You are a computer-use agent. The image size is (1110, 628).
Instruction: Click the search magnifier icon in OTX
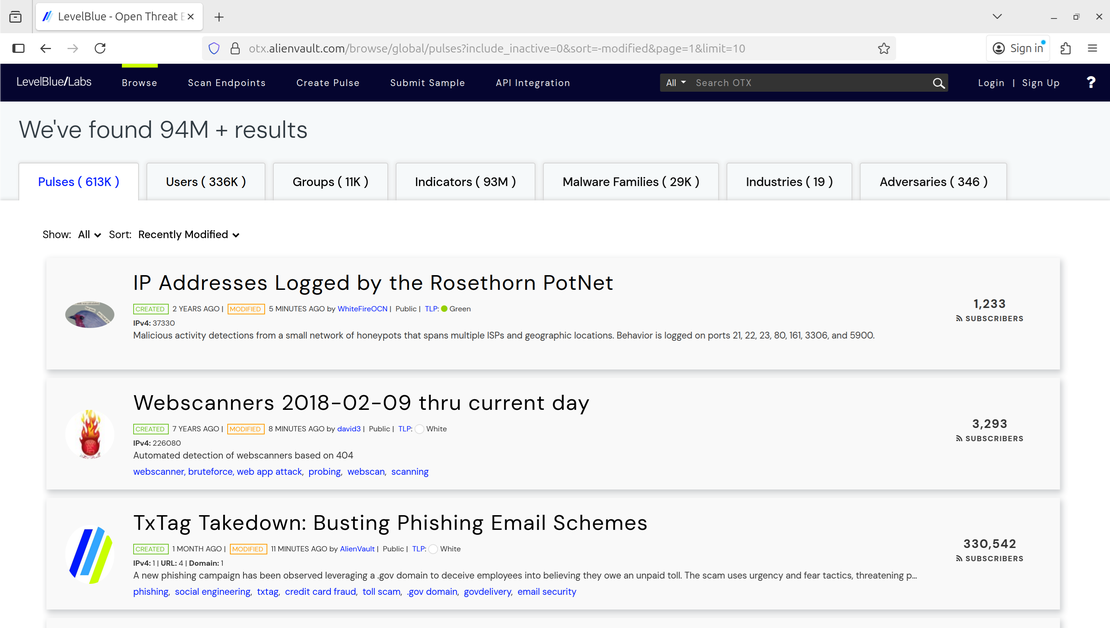coord(938,83)
